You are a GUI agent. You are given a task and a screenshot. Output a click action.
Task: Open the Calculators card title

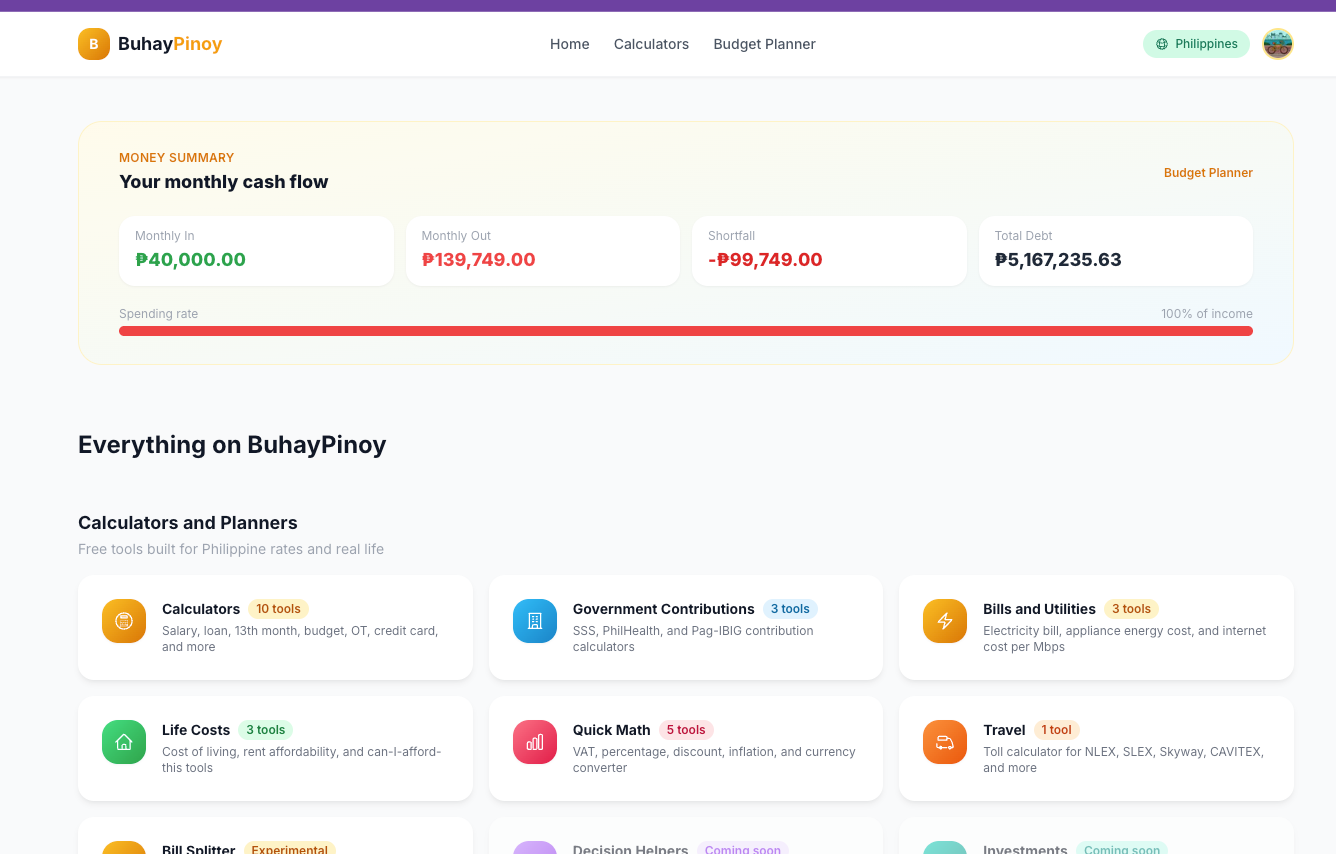(x=201, y=609)
